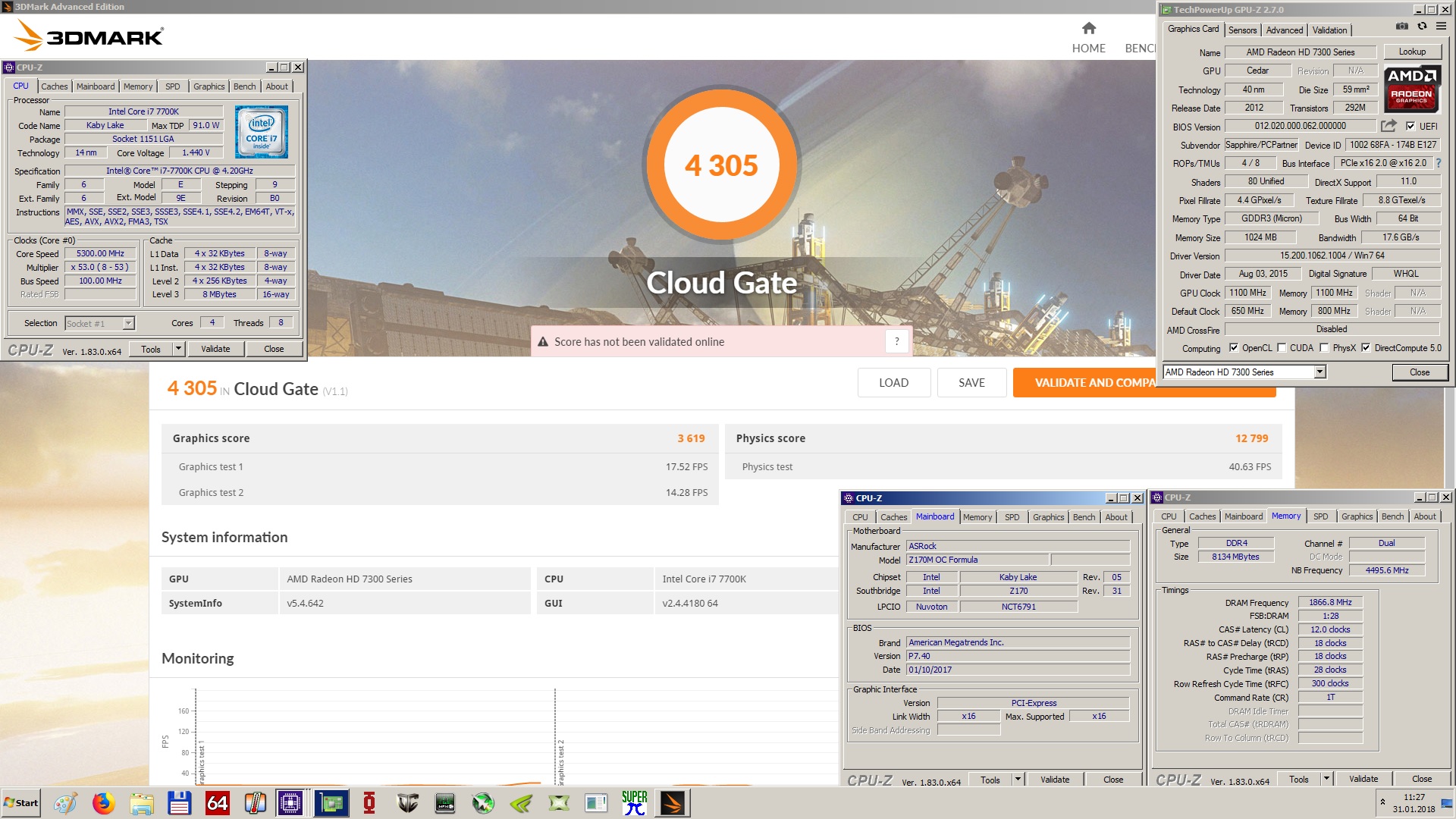Toggle the DirectCompute 5.0 checkbox
This screenshot has width=1456, height=819.
(1366, 348)
